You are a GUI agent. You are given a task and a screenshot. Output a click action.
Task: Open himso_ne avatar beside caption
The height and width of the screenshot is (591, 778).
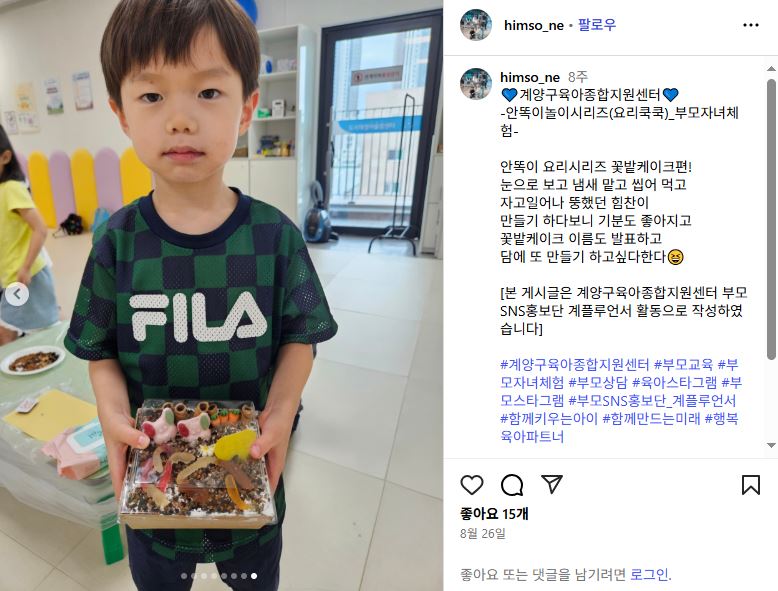coord(476,84)
